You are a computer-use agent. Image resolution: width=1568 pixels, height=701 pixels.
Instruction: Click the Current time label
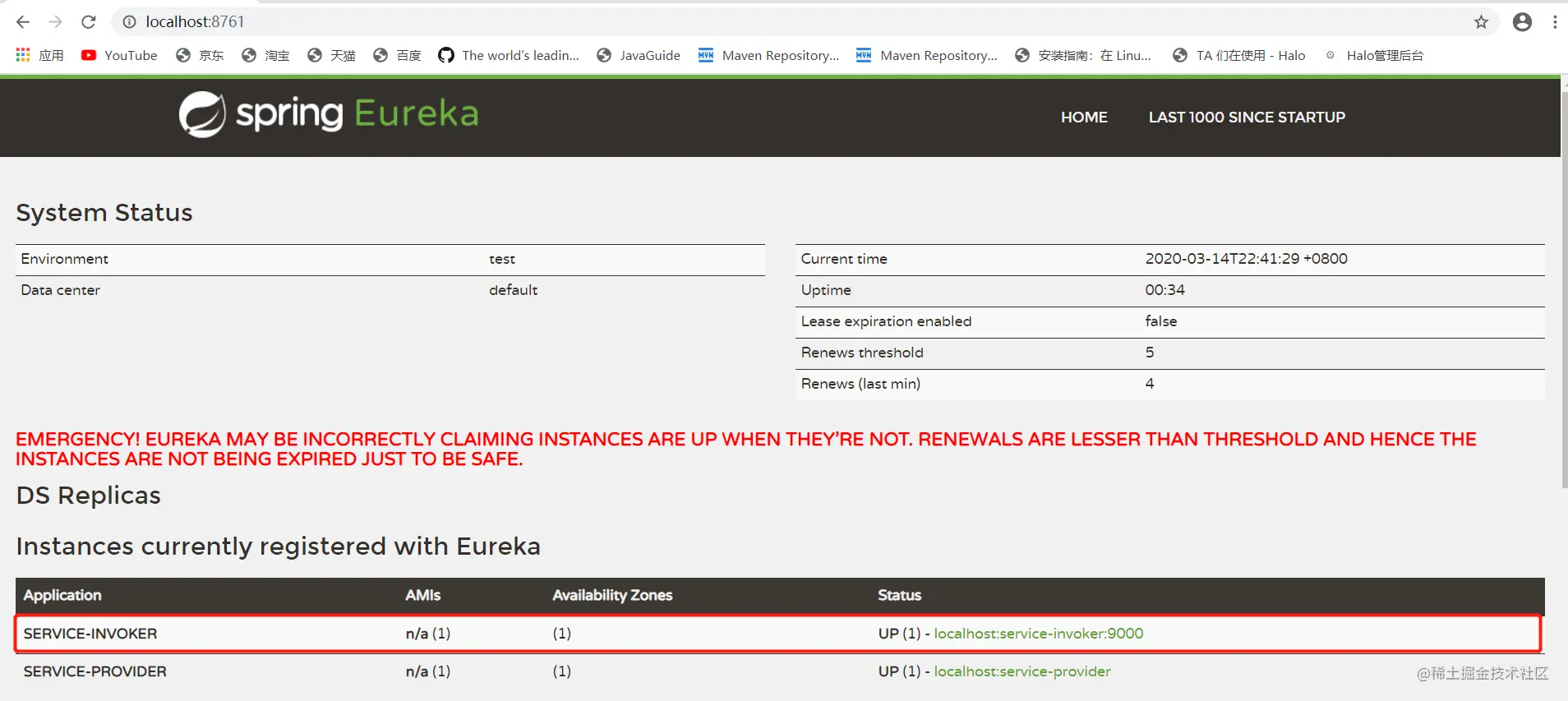[844, 259]
